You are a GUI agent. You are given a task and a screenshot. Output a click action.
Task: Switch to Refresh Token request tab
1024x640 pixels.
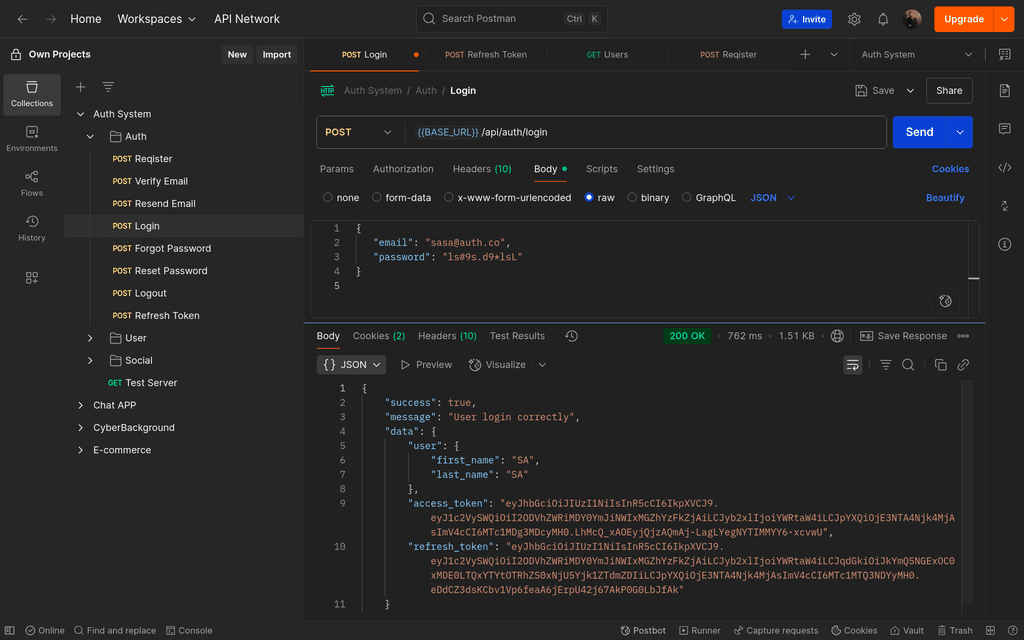click(x=486, y=55)
